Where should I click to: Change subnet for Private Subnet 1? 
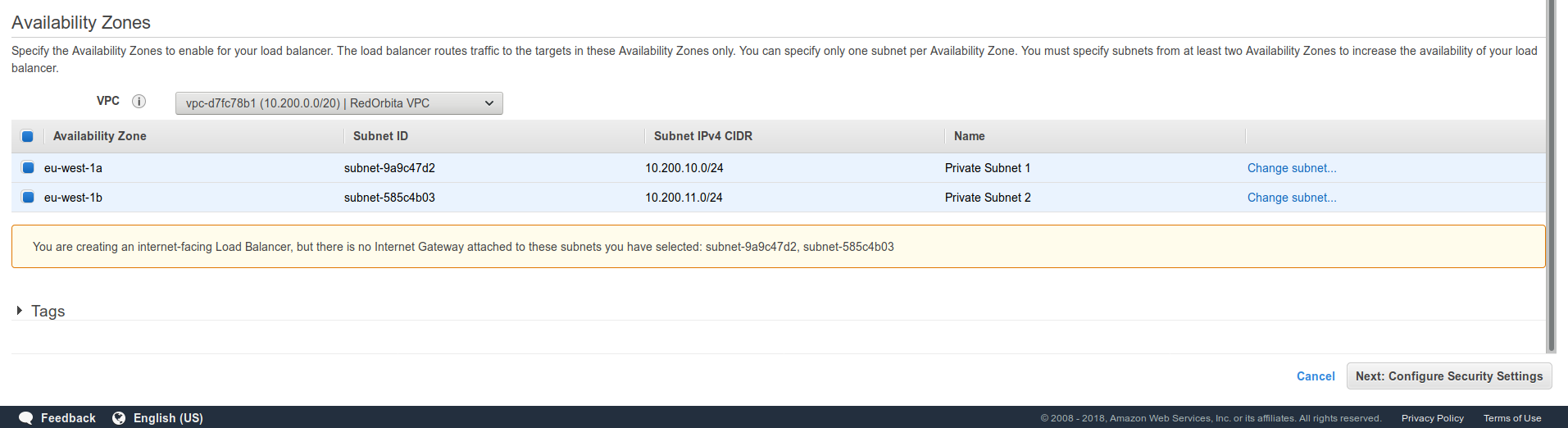pos(1291,168)
